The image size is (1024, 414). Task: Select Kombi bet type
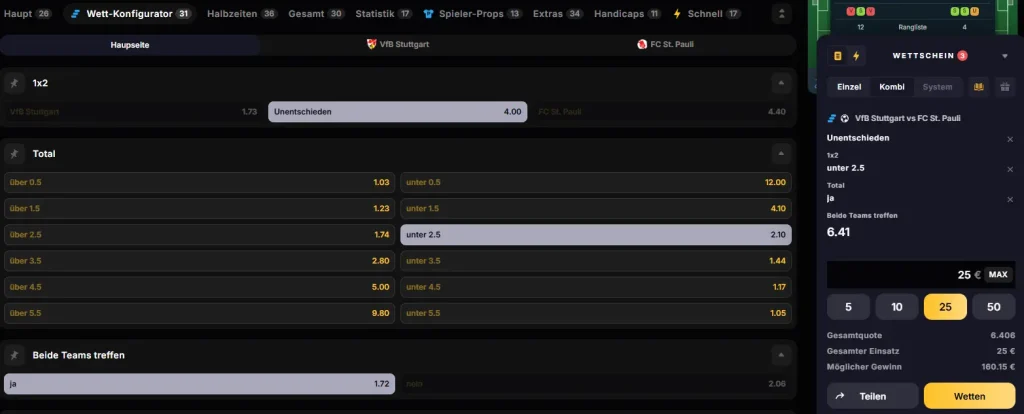pos(892,87)
